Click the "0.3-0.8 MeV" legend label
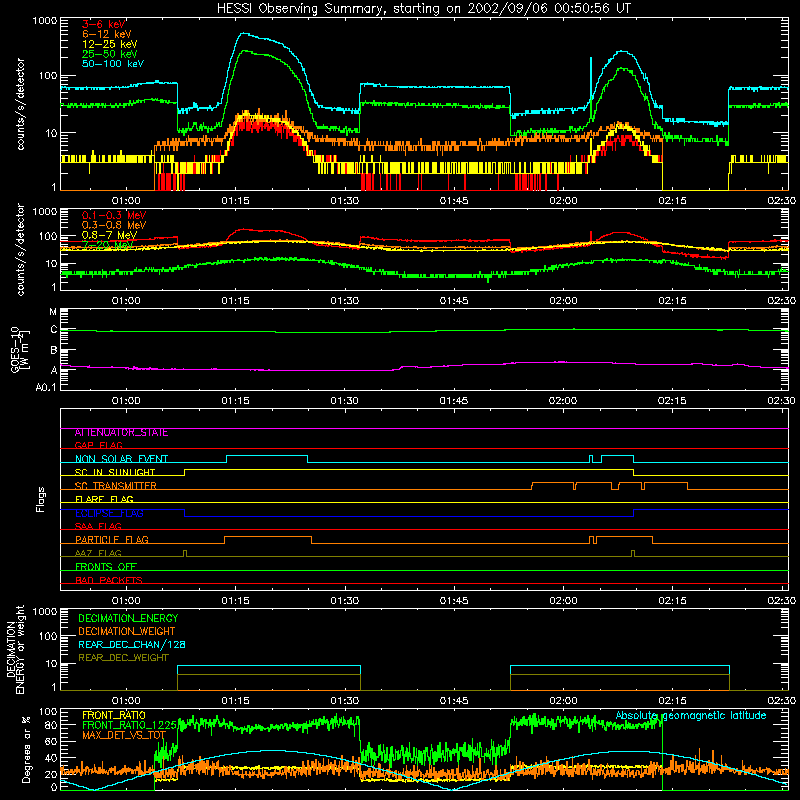800x800 pixels. pyautogui.click(x=114, y=225)
